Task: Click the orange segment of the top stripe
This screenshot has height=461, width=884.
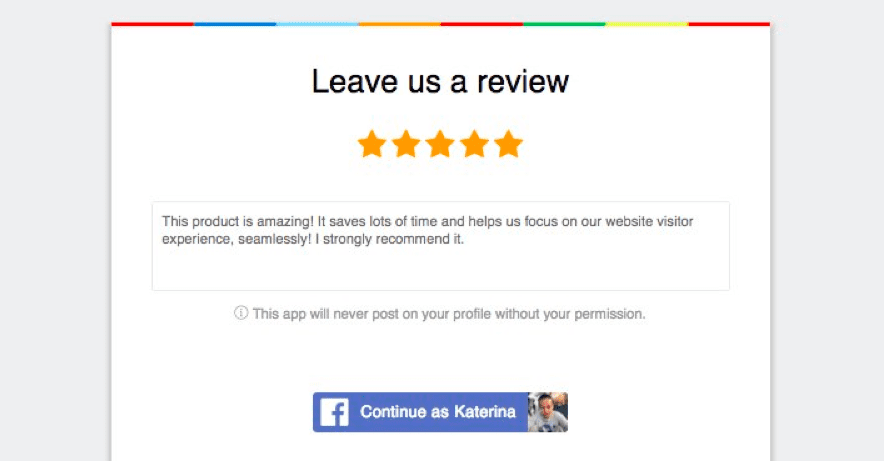Action: (x=400, y=24)
